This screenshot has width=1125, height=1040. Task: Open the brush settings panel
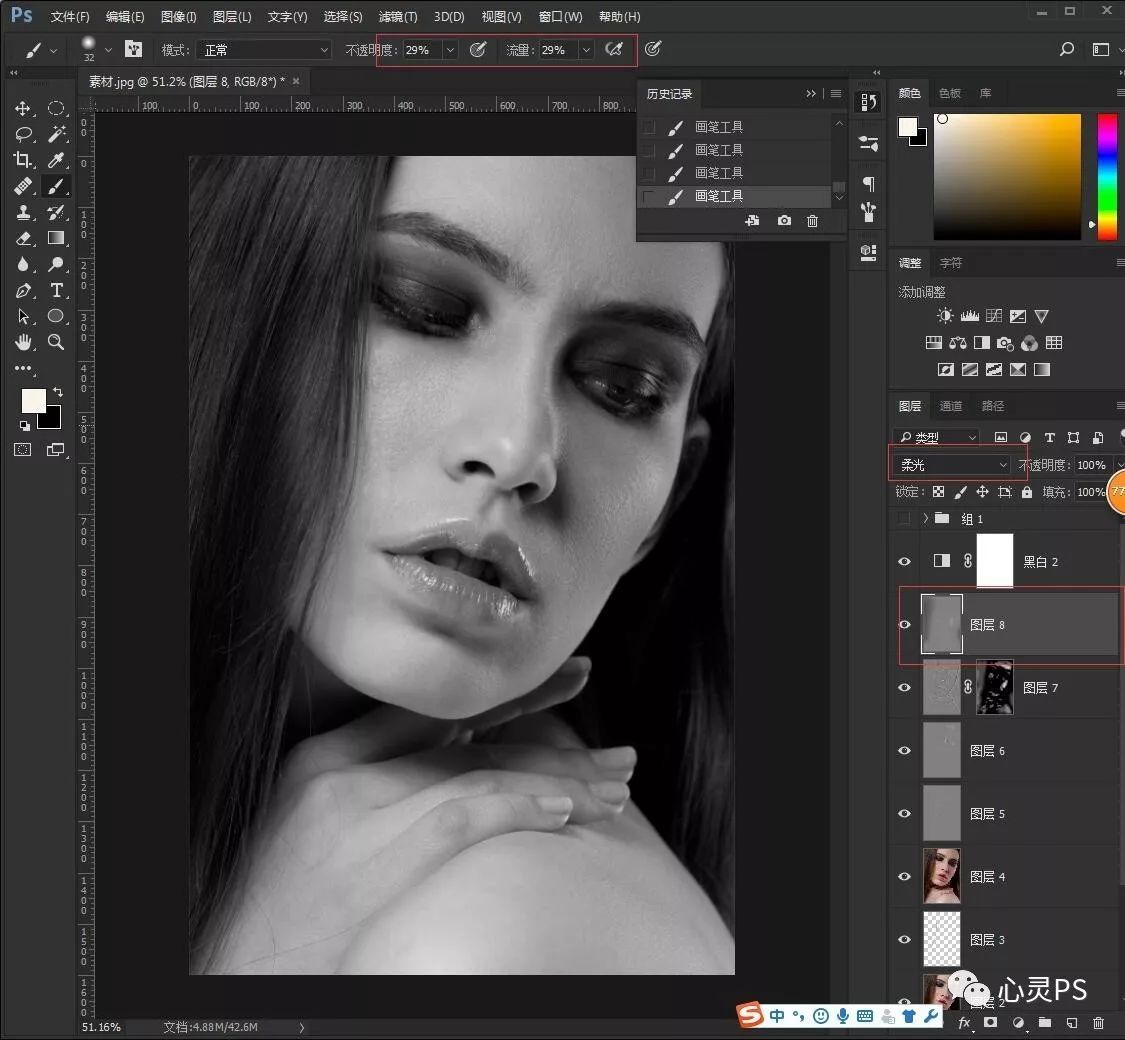tap(133, 49)
